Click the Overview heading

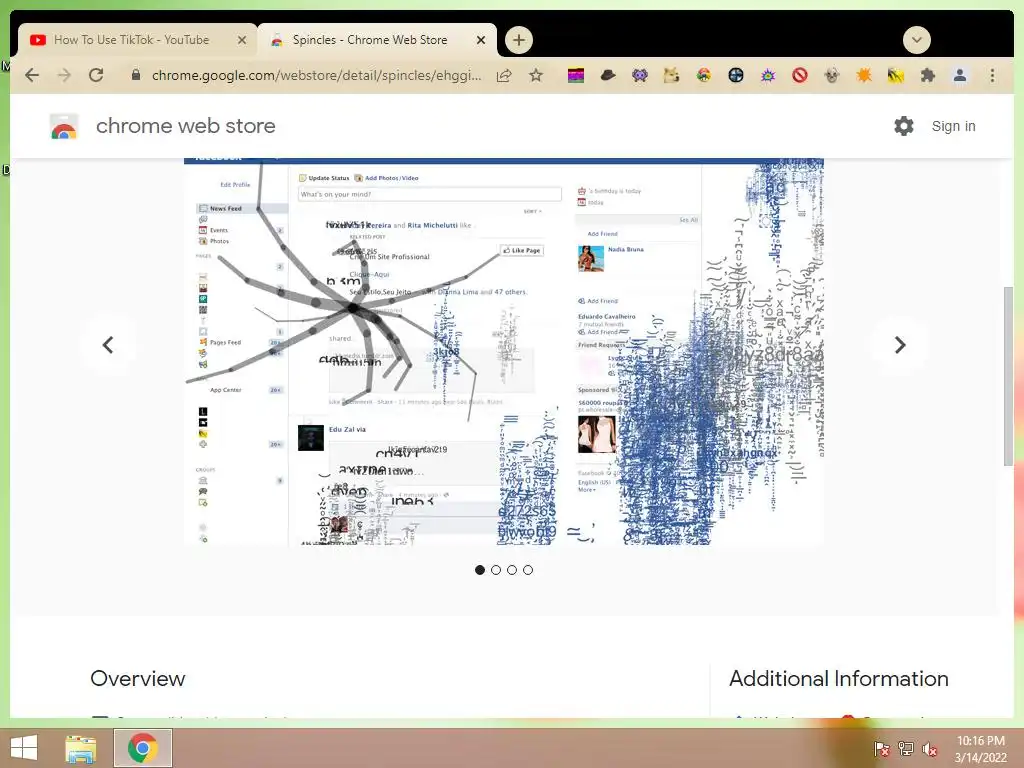tap(138, 679)
